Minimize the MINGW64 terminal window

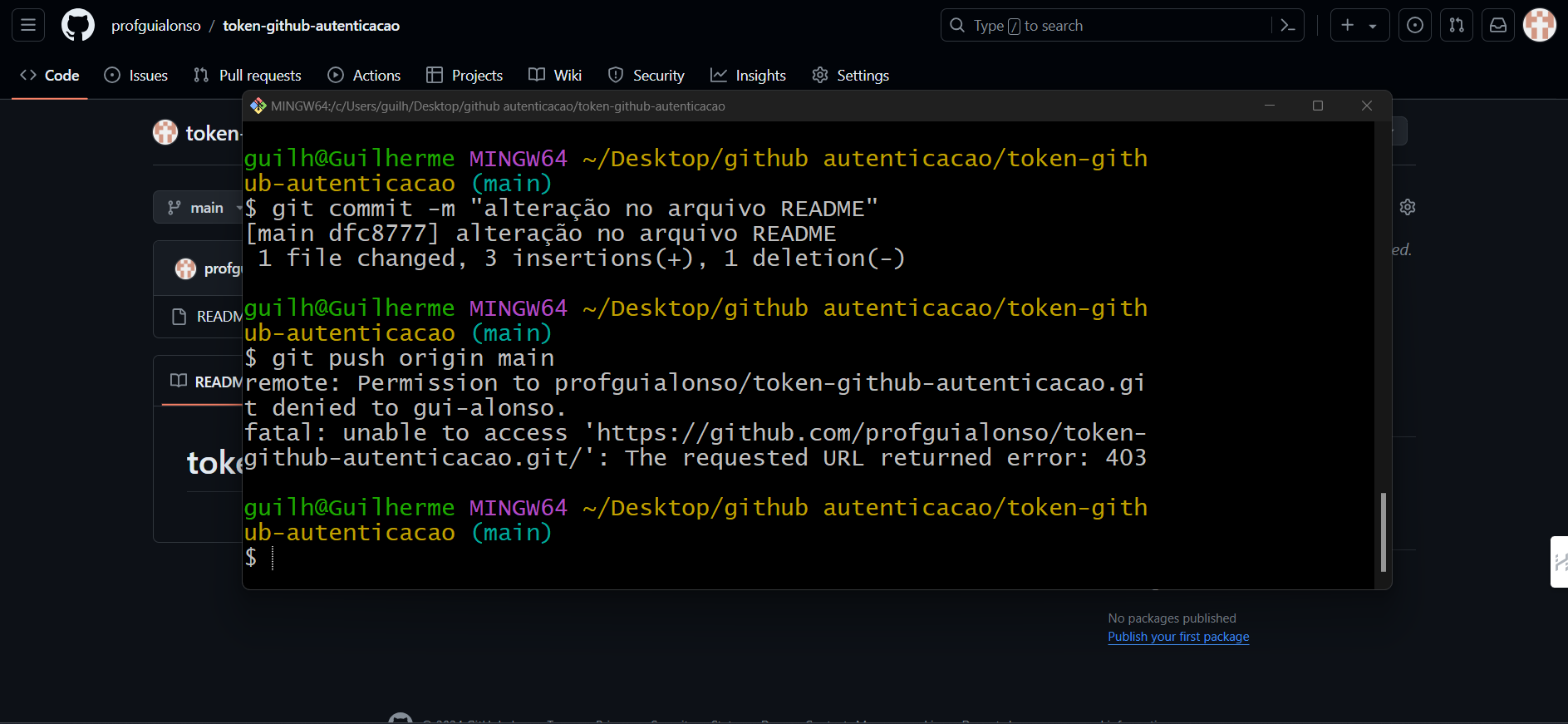(x=1270, y=106)
